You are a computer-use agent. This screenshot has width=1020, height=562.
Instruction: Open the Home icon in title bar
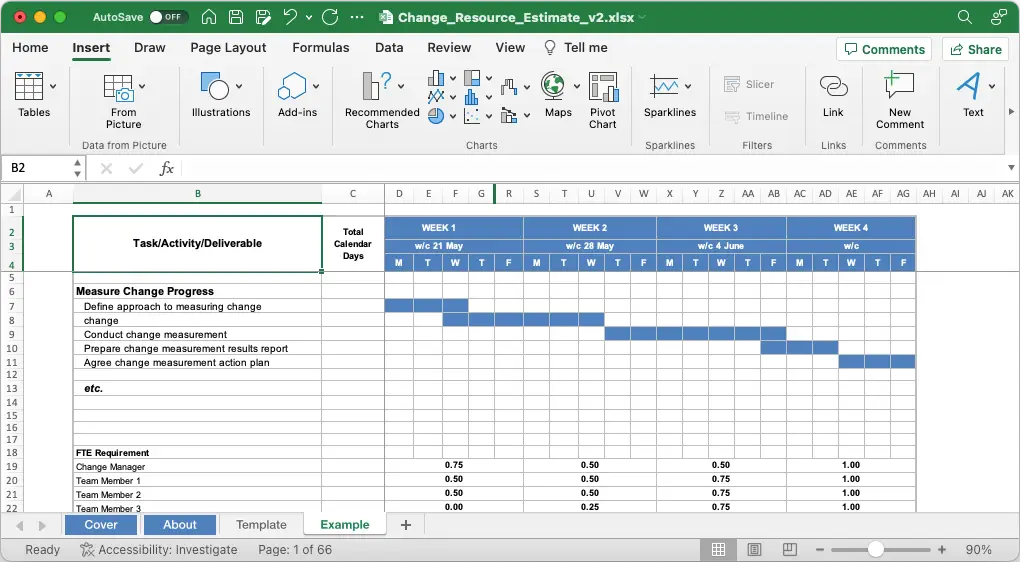tap(209, 17)
